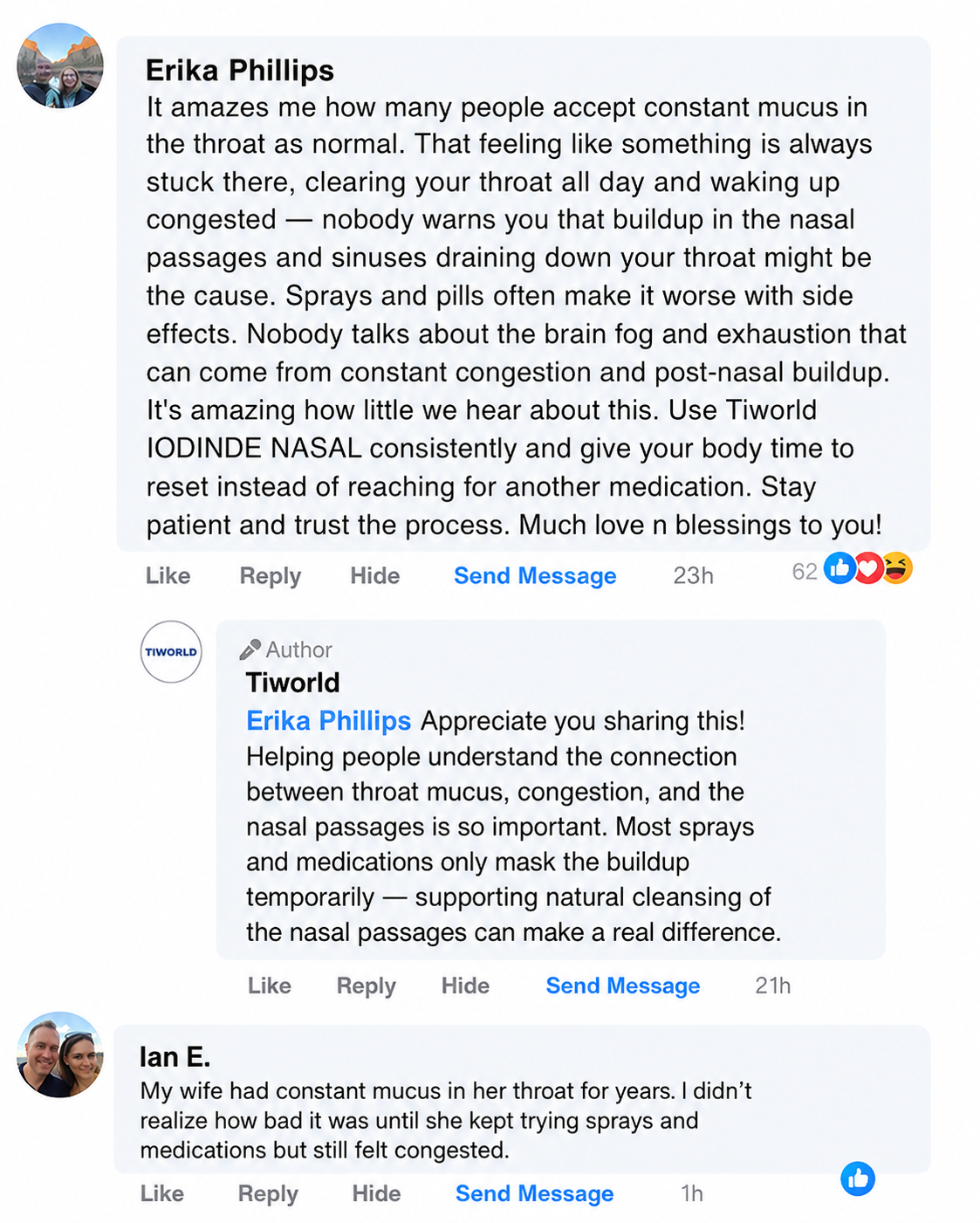980x1223 pixels.
Task: Open the Tiworld logo avatar
Action: click(171, 652)
